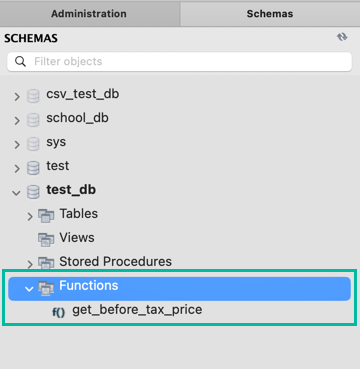Click the csv_test_db database icon

coord(33,96)
